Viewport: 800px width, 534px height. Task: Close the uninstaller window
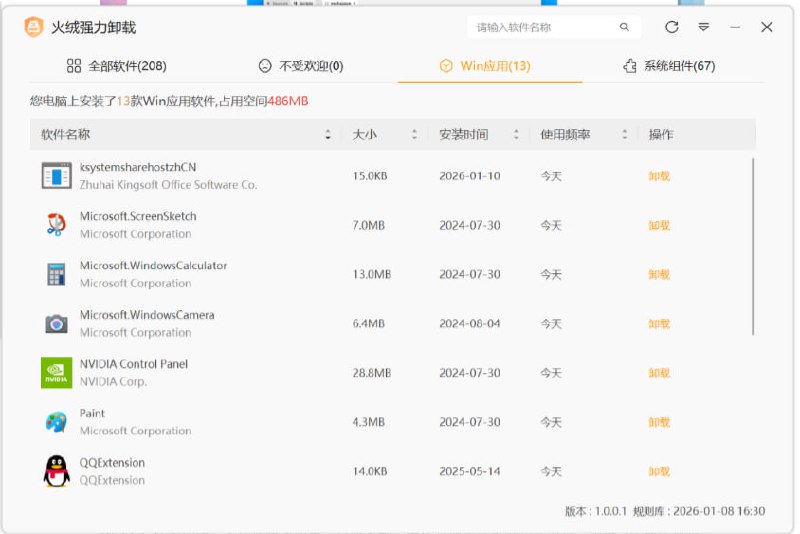766,27
